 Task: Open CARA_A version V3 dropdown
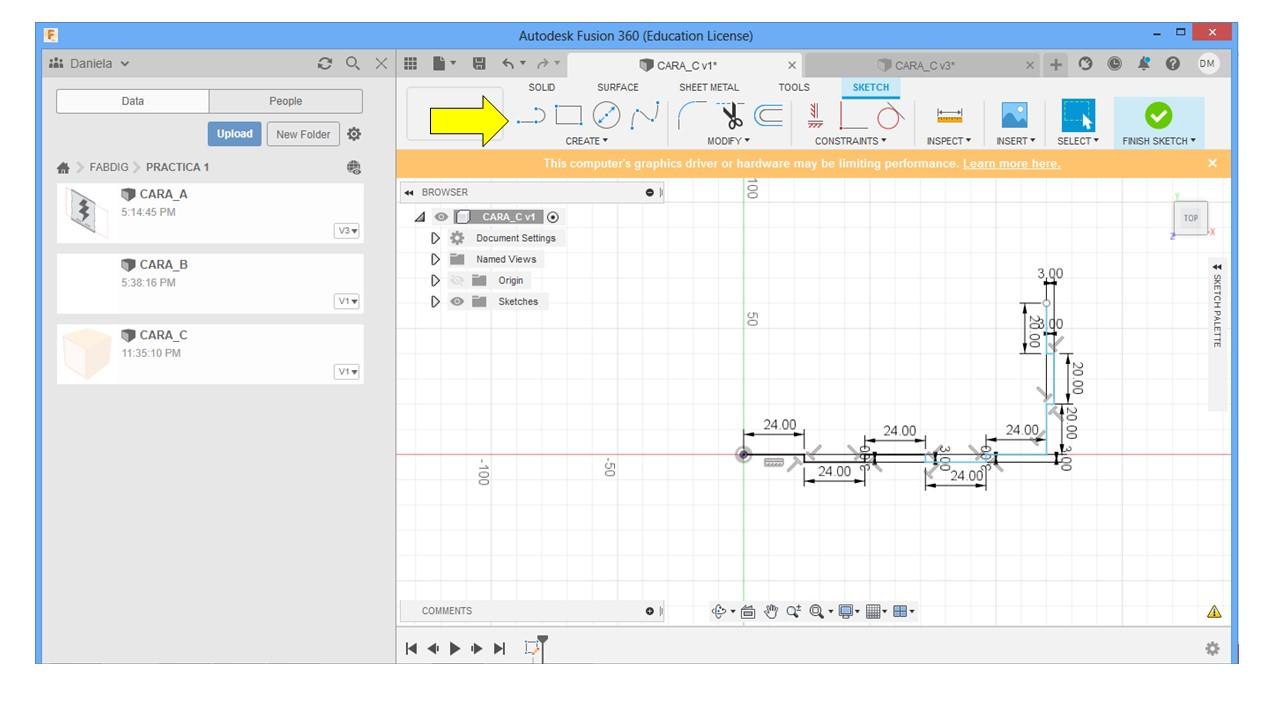tap(347, 231)
